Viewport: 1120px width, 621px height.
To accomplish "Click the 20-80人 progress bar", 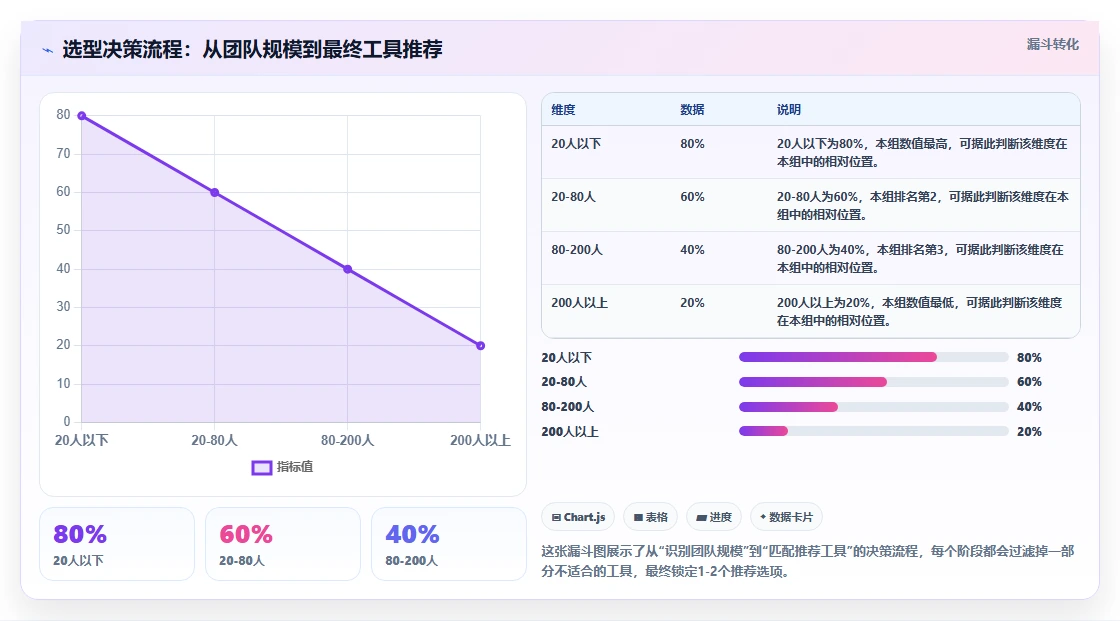I will pos(873,382).
